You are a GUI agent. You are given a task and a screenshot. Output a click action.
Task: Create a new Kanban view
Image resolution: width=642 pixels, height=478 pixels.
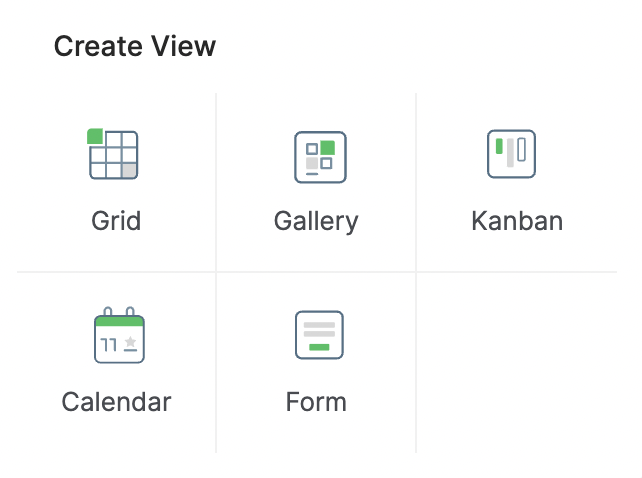pyautogui.click(x=516, y=182)
